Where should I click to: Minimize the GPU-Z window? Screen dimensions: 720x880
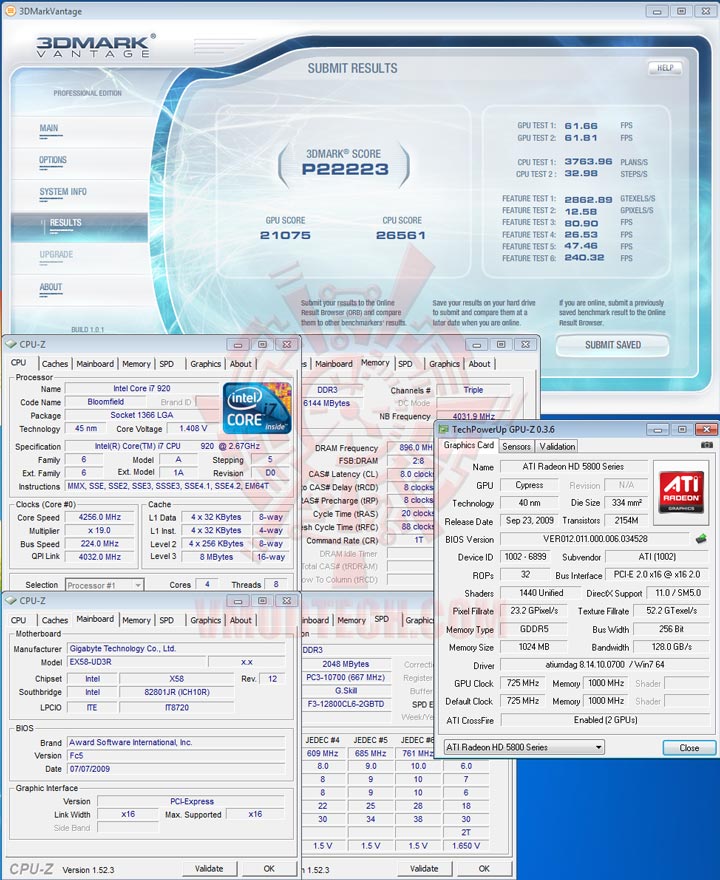(x=657, y=429)
